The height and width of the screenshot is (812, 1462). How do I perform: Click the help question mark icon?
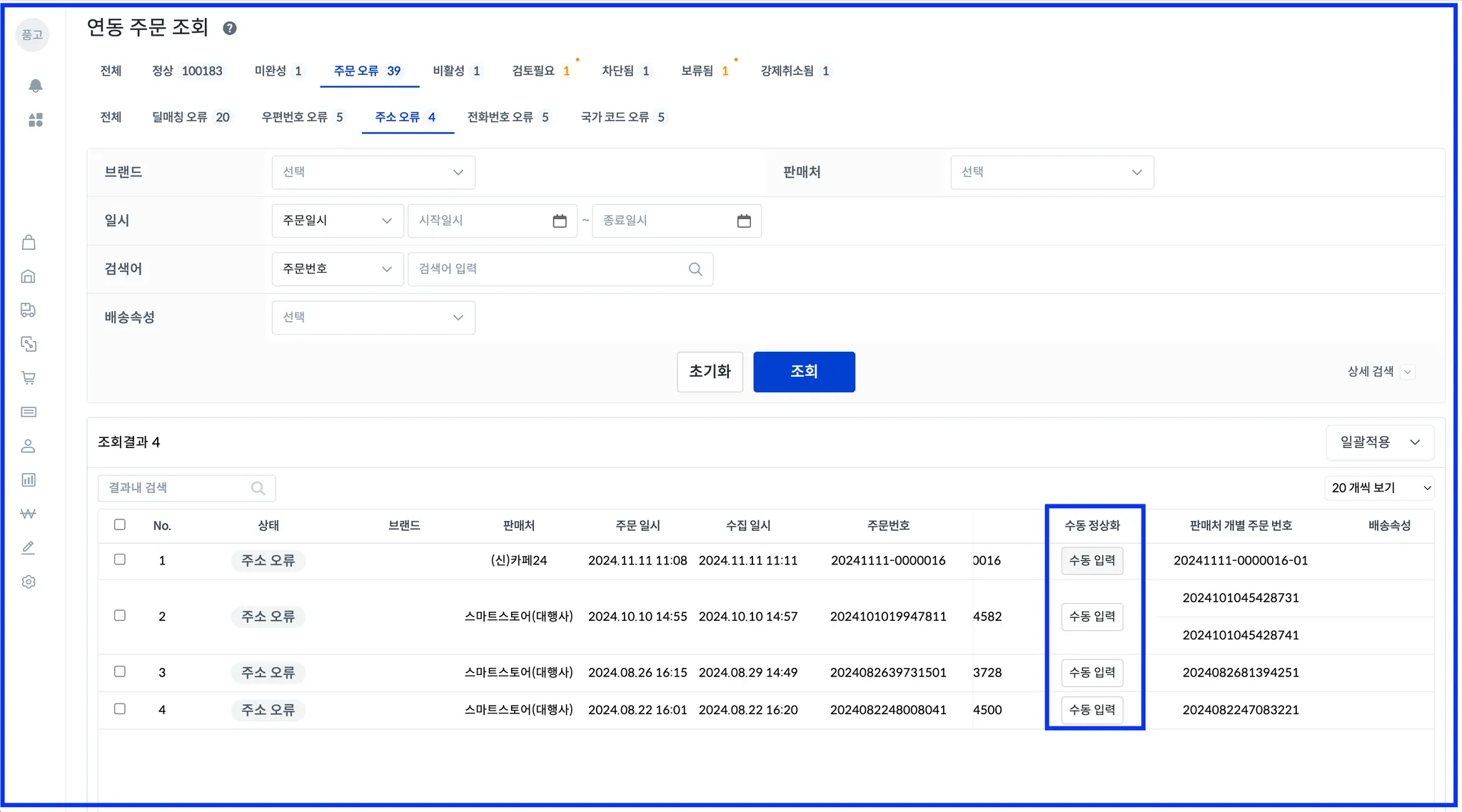click(229, 29)
